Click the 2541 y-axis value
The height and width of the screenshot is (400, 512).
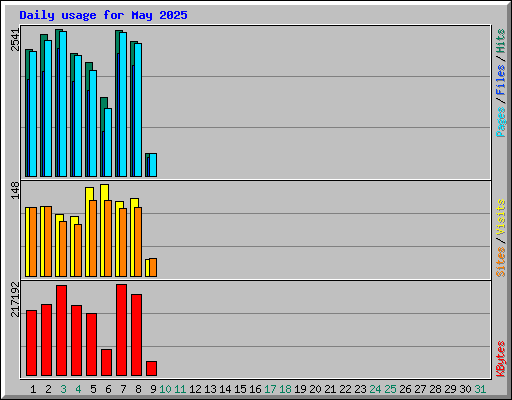(16, 40)
